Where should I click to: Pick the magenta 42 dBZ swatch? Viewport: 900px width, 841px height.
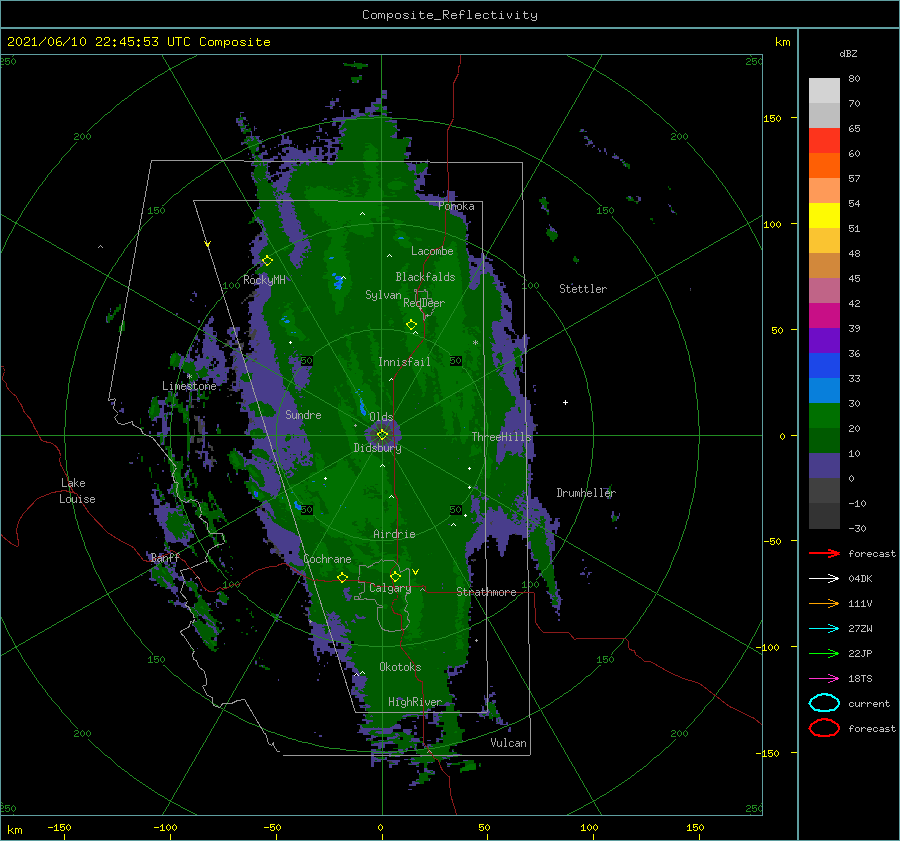tap(824, 316)
